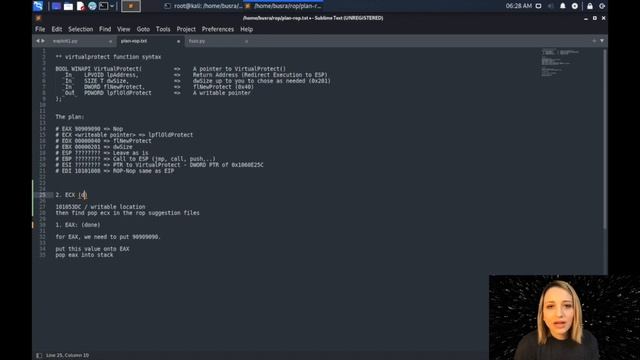The width and height of the screenshot is (640, 360).
Task: Click line number 25 in gutter
Action: point(42,195)
